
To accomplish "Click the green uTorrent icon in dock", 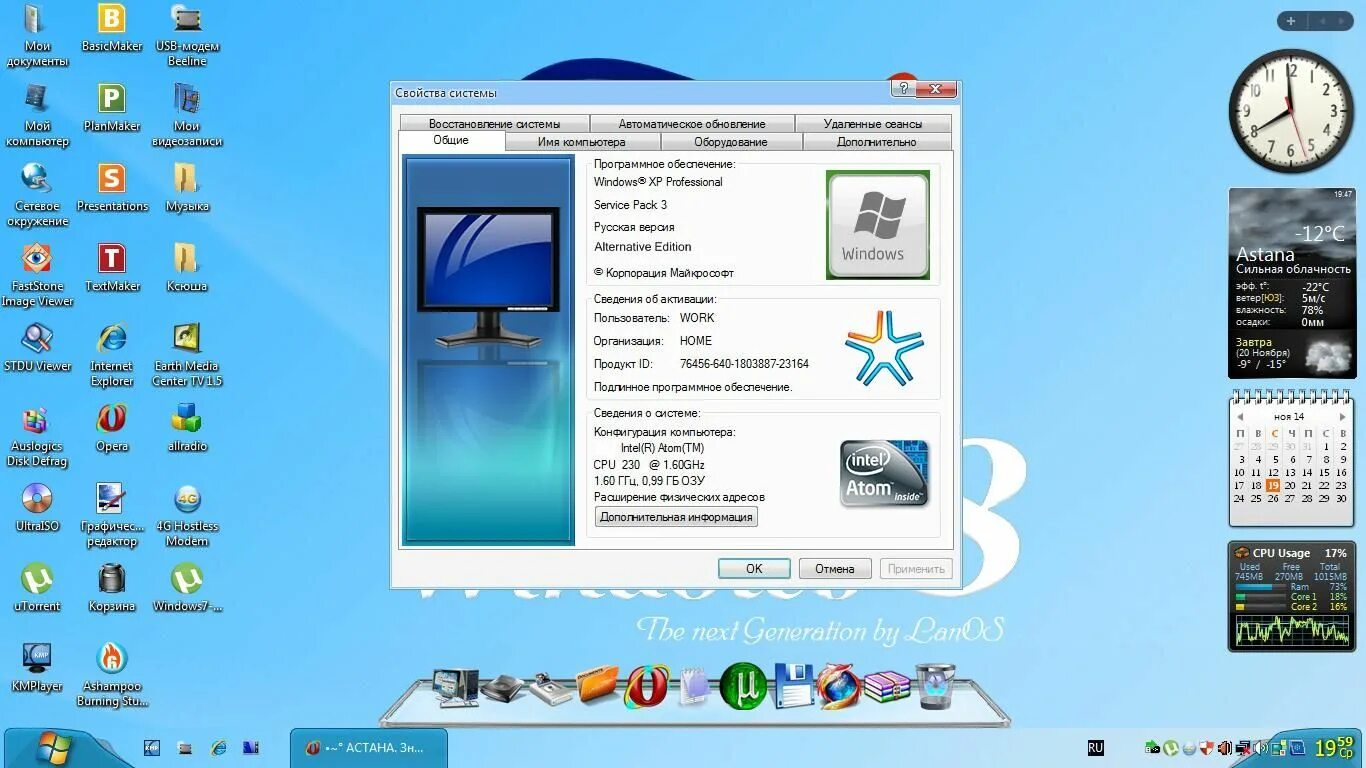I will click(743, 686).
